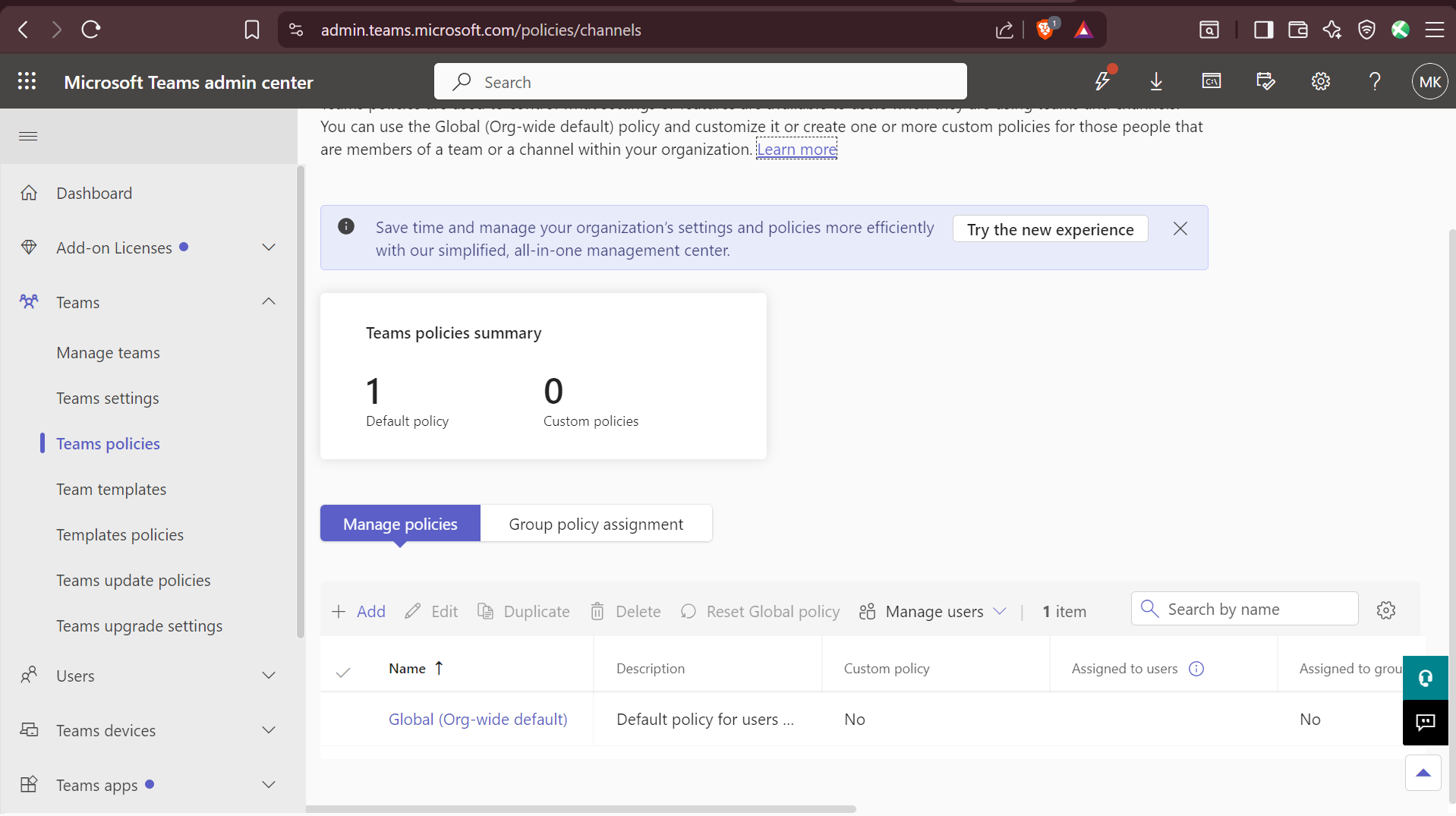1456x816 pixels.
Task: Click Reset Global policy
Action: coord(760,611)
